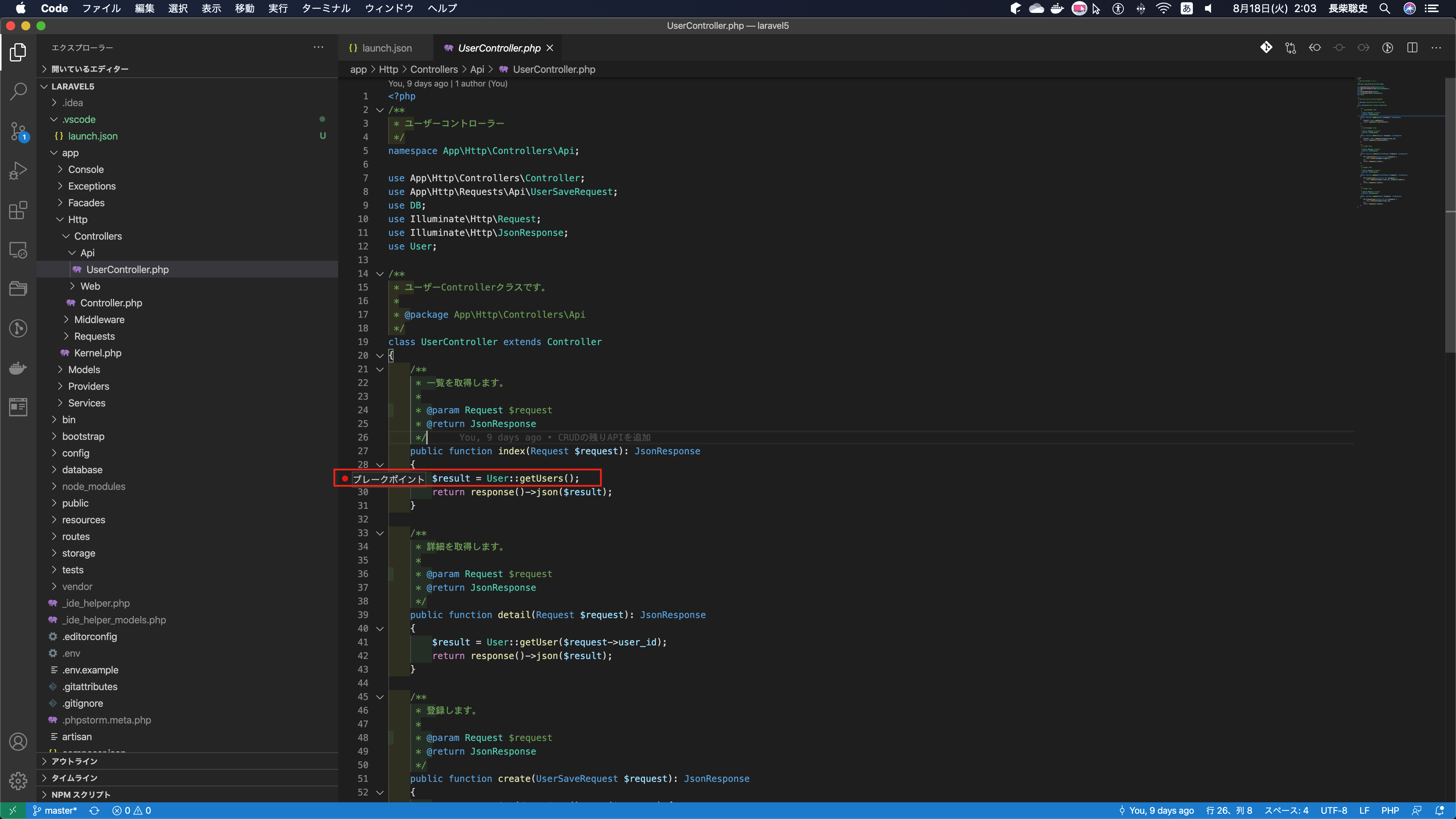Click the Accounts icon in activity bar
Viewport: 1456px width, 819px height.
point(18,741)
